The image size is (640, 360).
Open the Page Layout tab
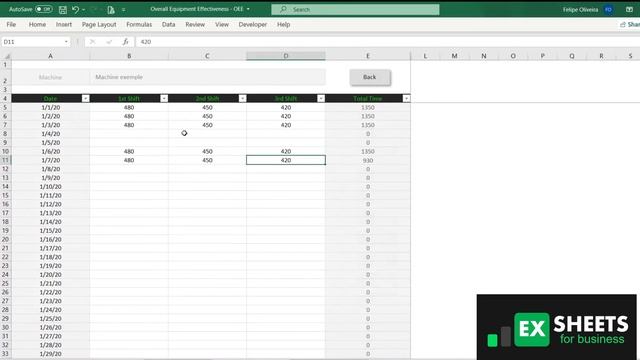coord(99,24)
